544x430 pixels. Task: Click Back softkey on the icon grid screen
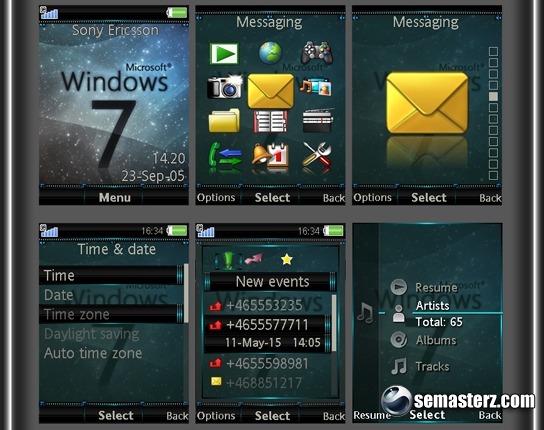[x=334, y=198]
